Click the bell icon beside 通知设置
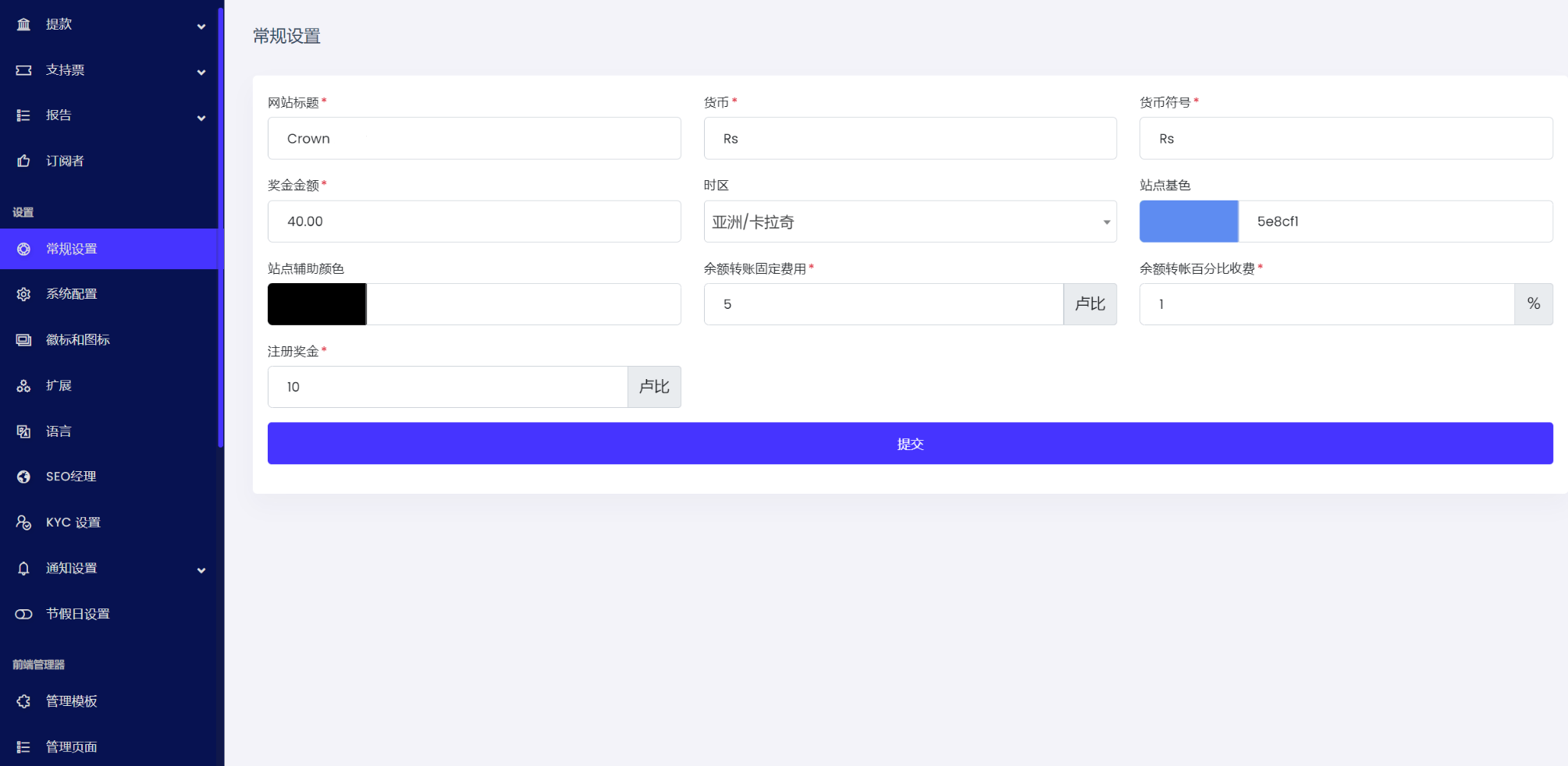The height and width of the screenshot is (766, 1568). click(23, 568)
